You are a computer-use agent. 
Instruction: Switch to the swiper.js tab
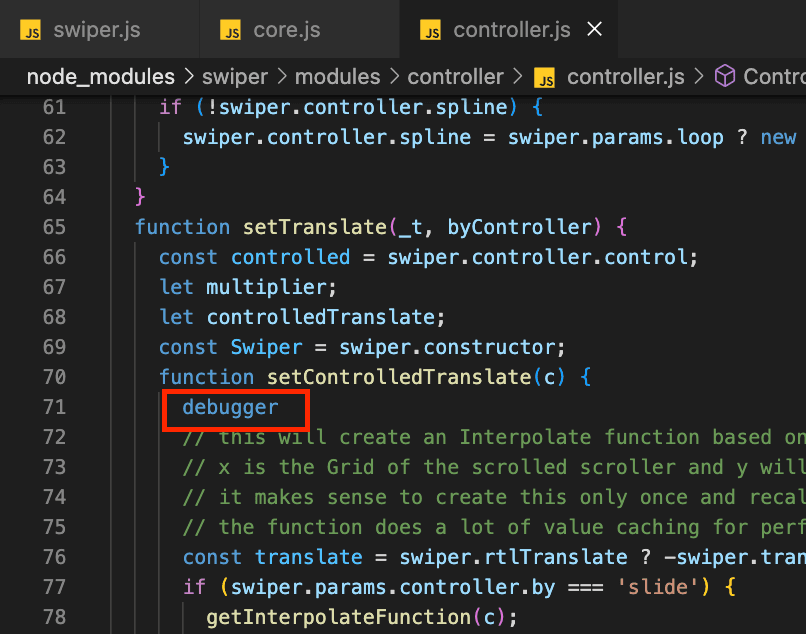pos(99,29)
